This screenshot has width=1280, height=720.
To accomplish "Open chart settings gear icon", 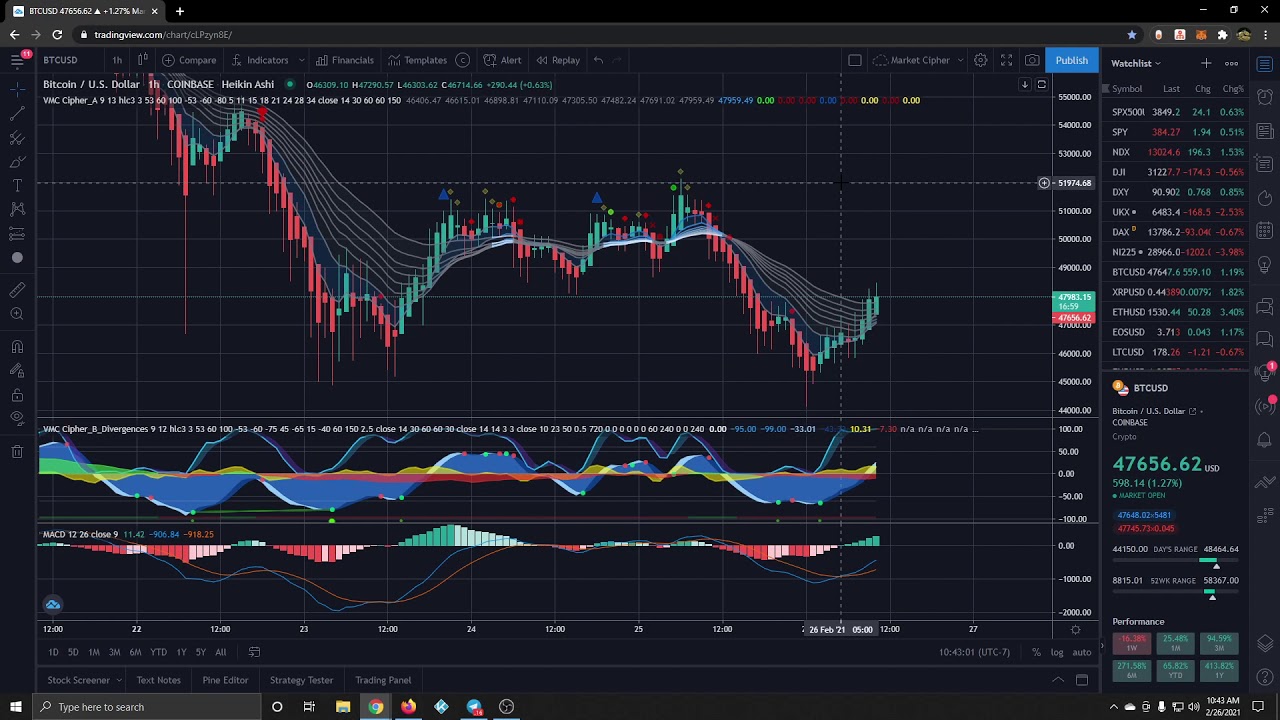I will [981, 60].
